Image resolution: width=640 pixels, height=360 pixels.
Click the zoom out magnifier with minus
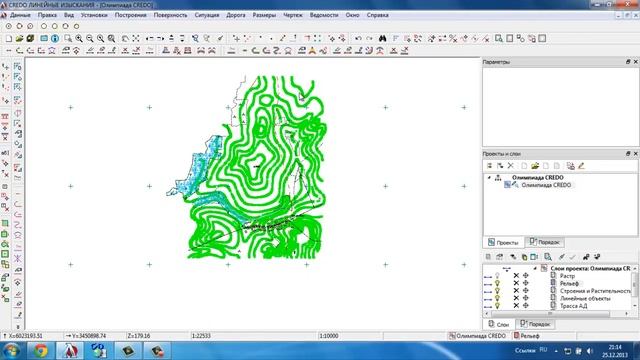pyautogui.click(x=89, y=38)
